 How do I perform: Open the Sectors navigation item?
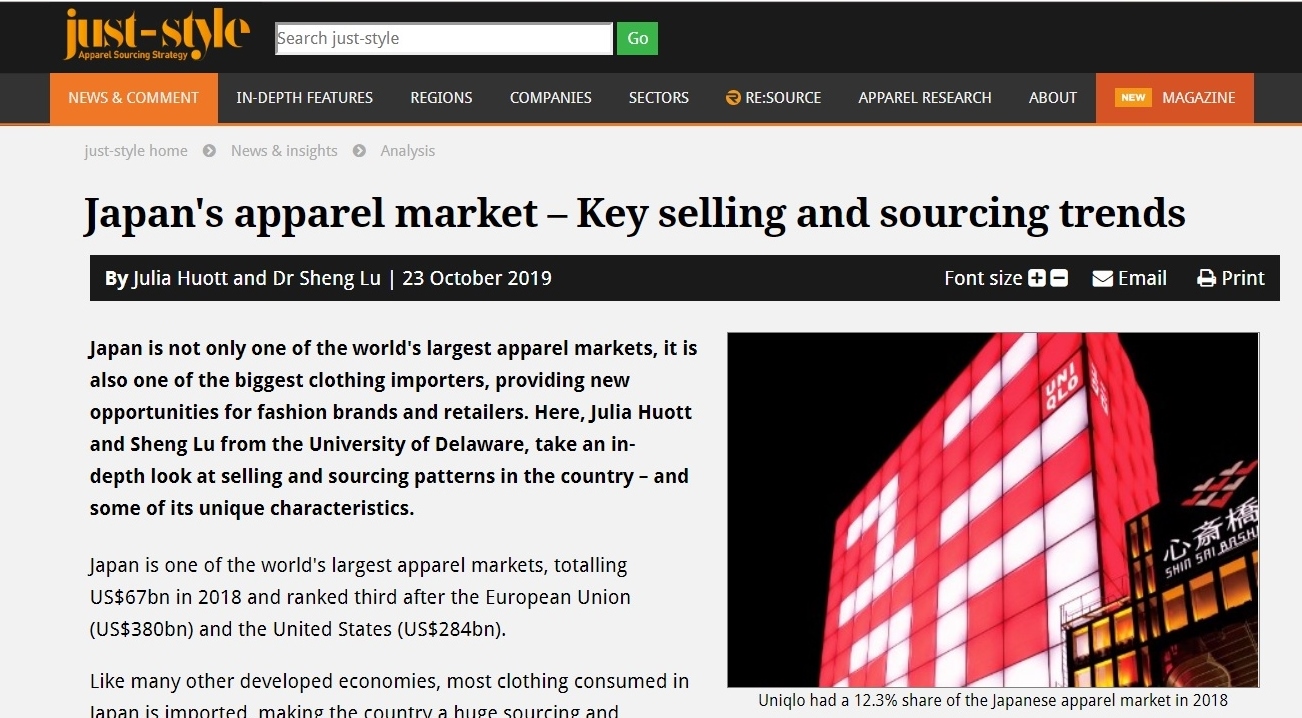(658, 98)
